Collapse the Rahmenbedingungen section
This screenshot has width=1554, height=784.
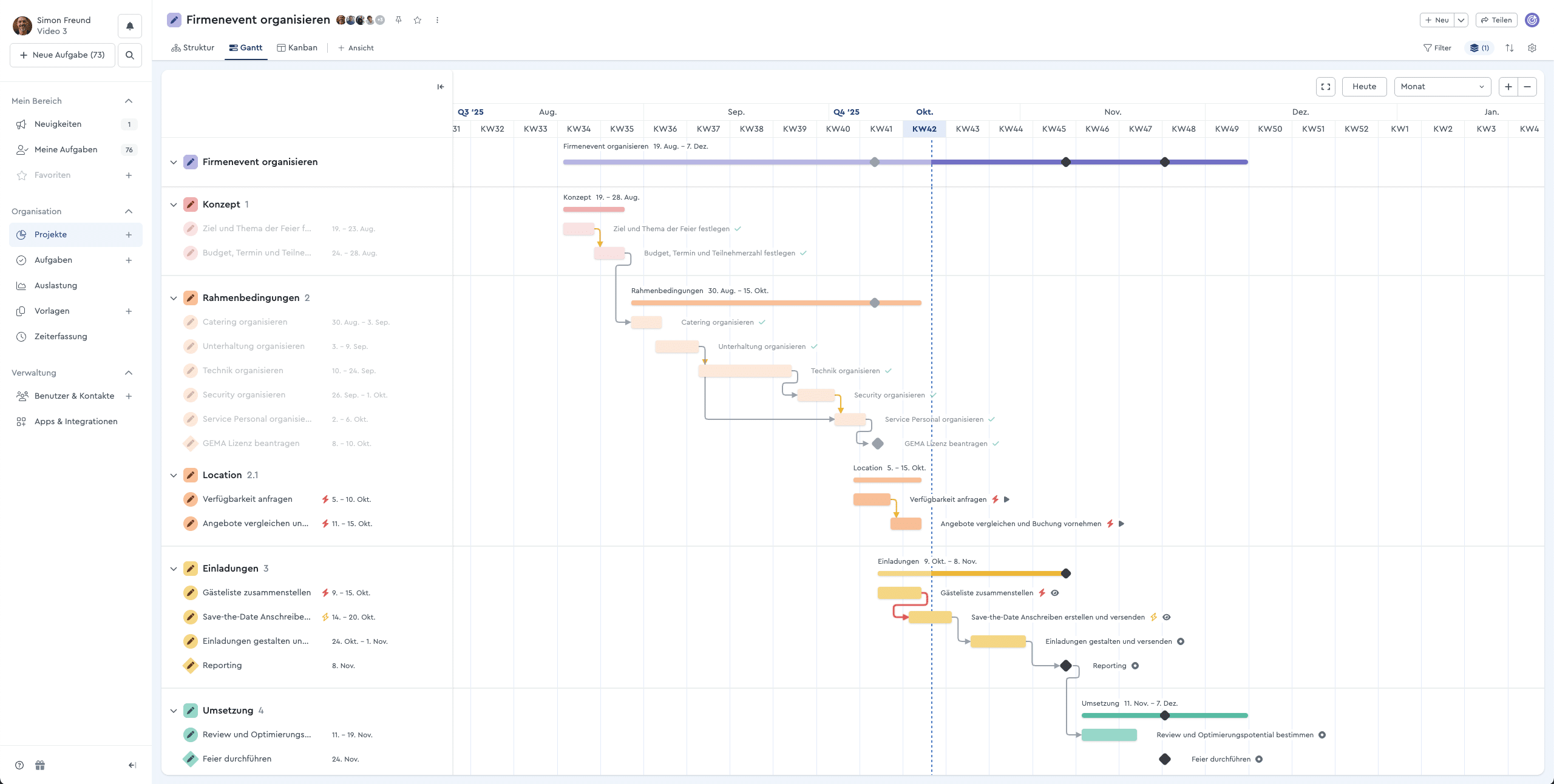pos(173,297)
